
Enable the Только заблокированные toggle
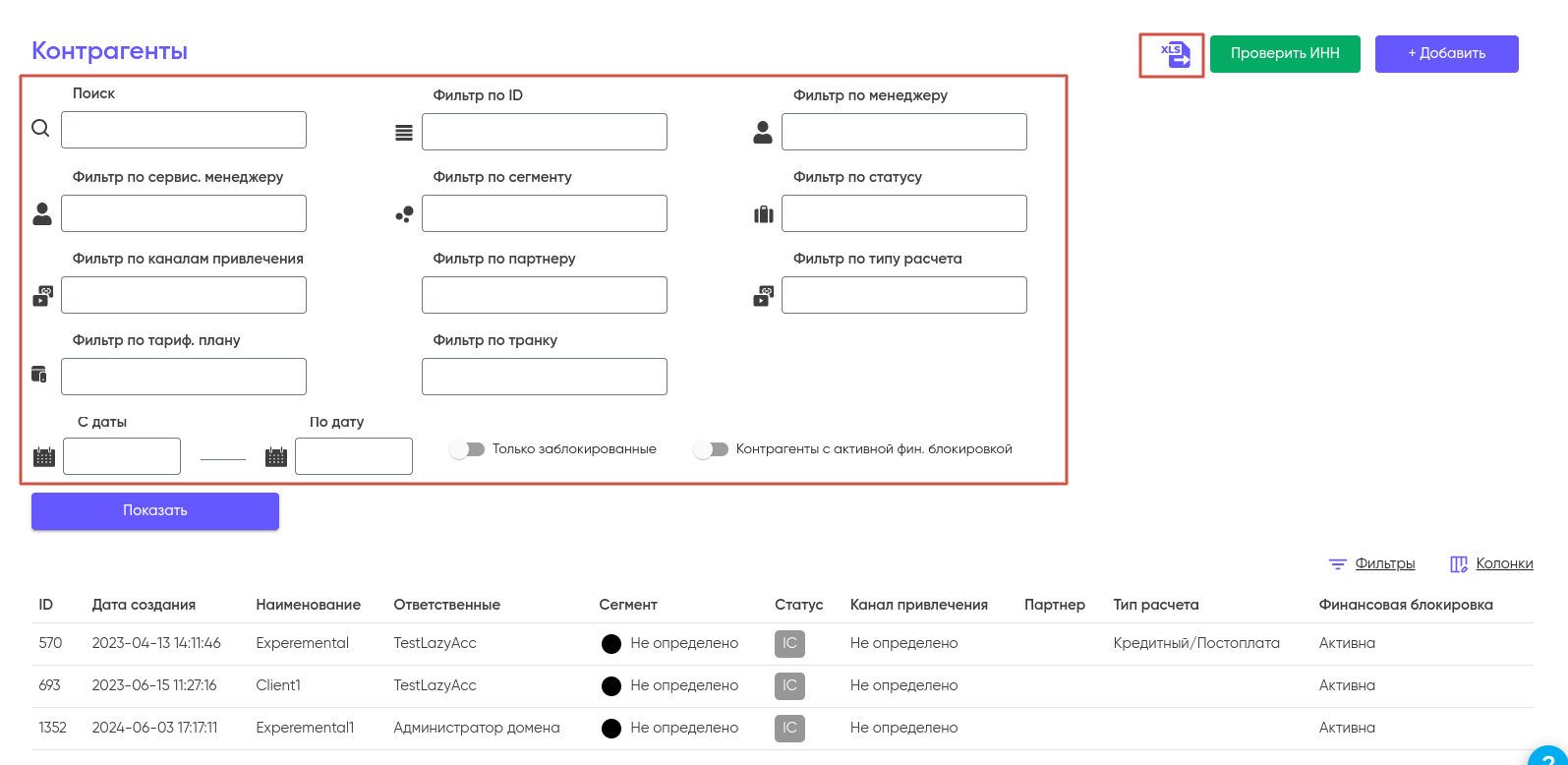(468, 449)
